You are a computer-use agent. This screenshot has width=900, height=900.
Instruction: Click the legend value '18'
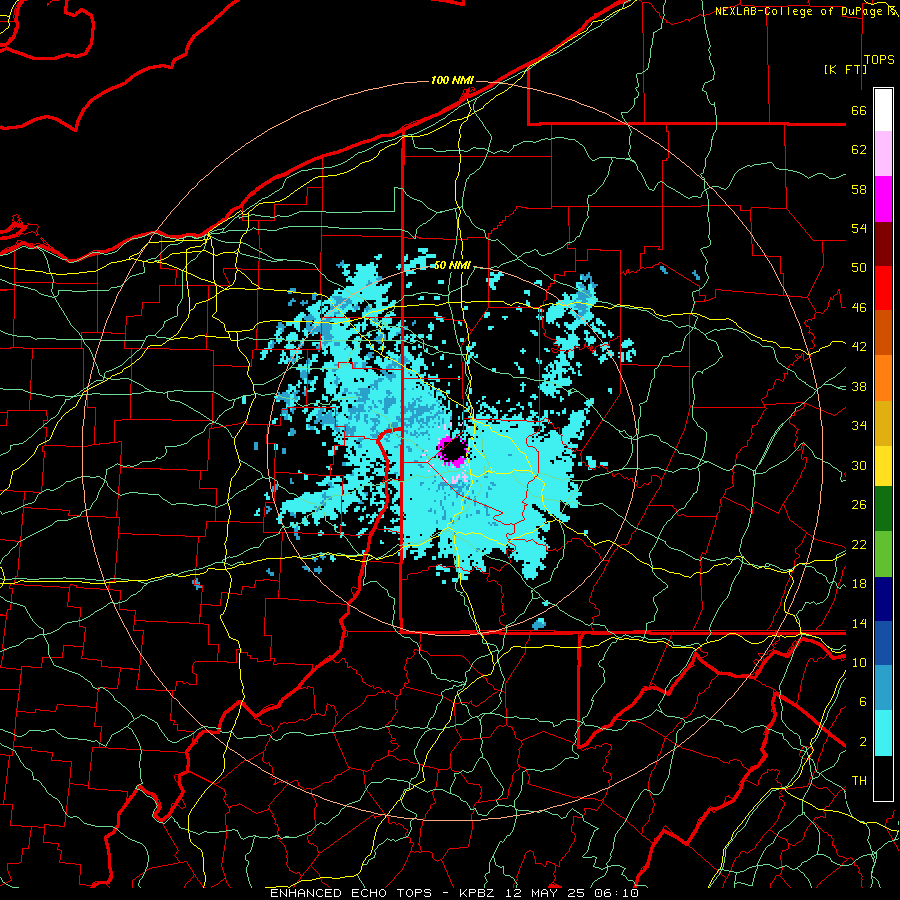coord(859,584)
